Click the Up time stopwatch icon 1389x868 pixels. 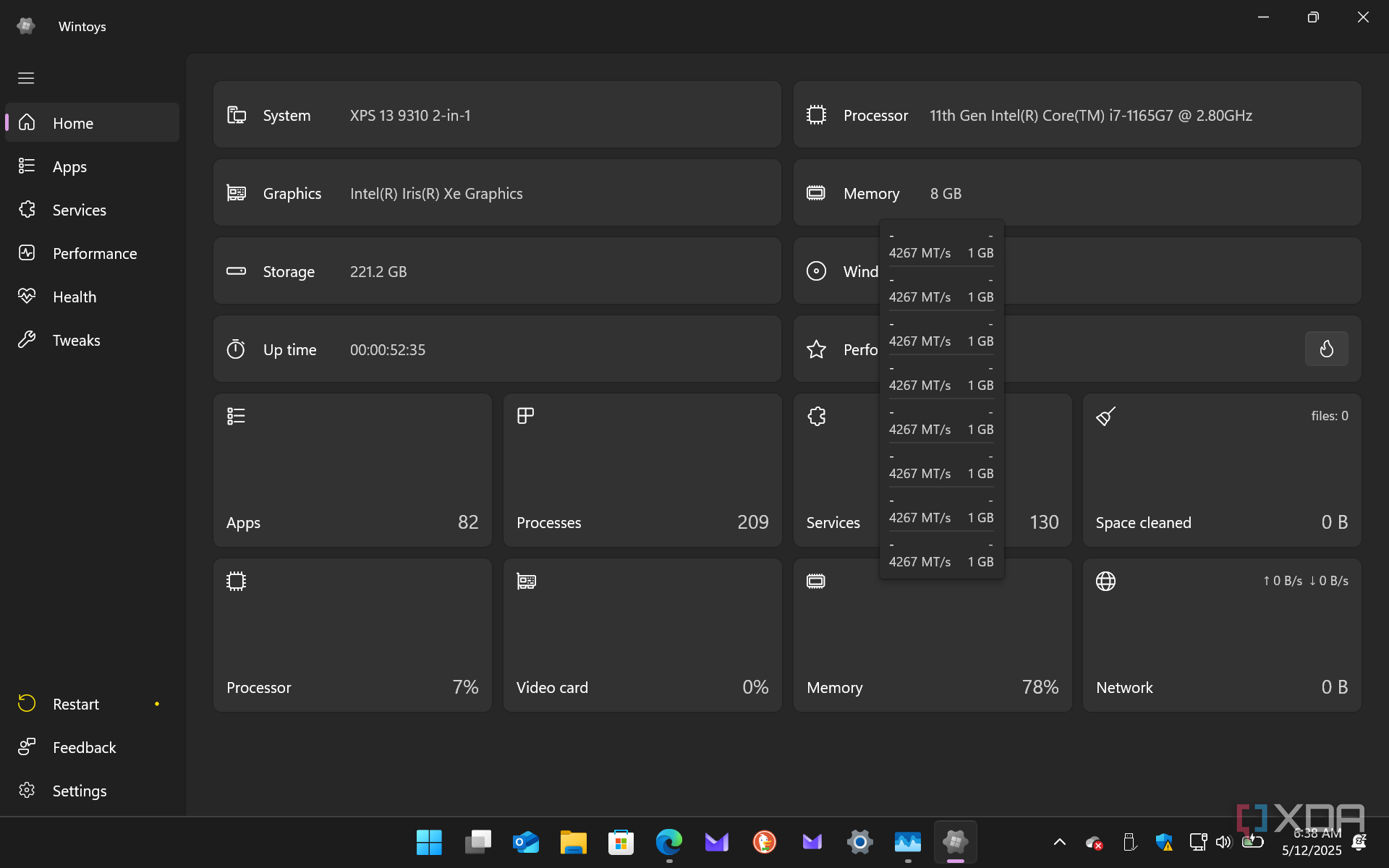coord(236,349)
